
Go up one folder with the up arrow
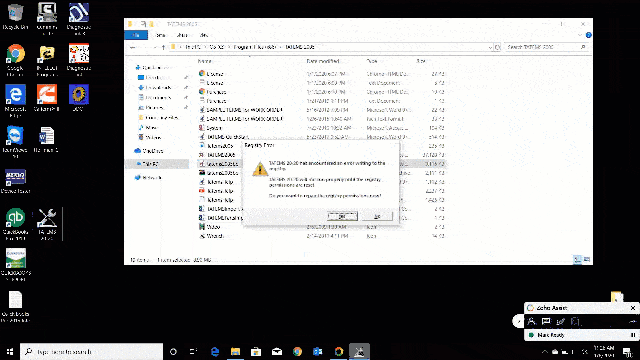tap(163, 47)
